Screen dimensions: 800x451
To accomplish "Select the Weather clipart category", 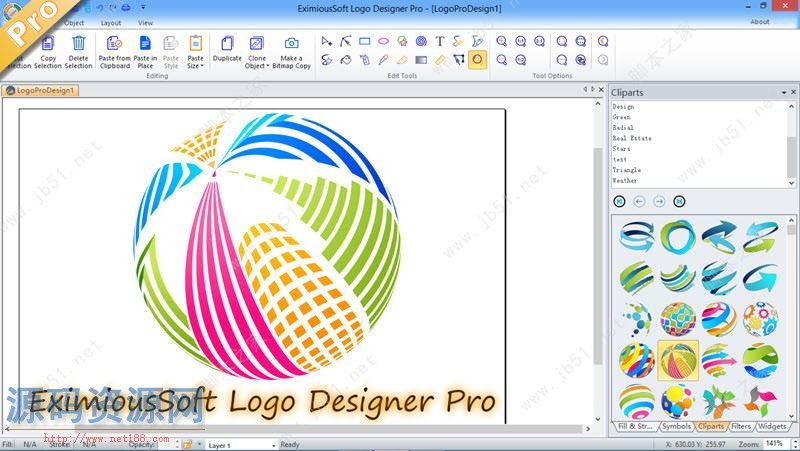I will 625,181.
